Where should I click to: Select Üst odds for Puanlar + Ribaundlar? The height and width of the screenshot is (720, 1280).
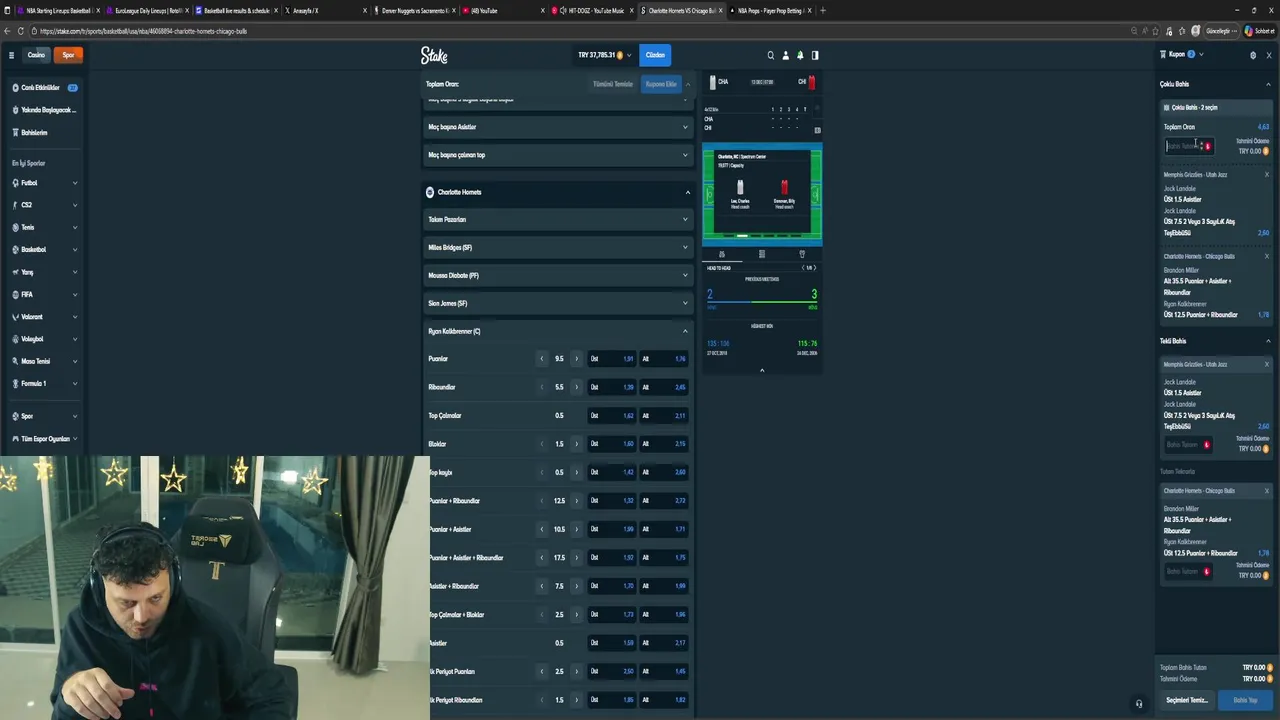point(611,501)
